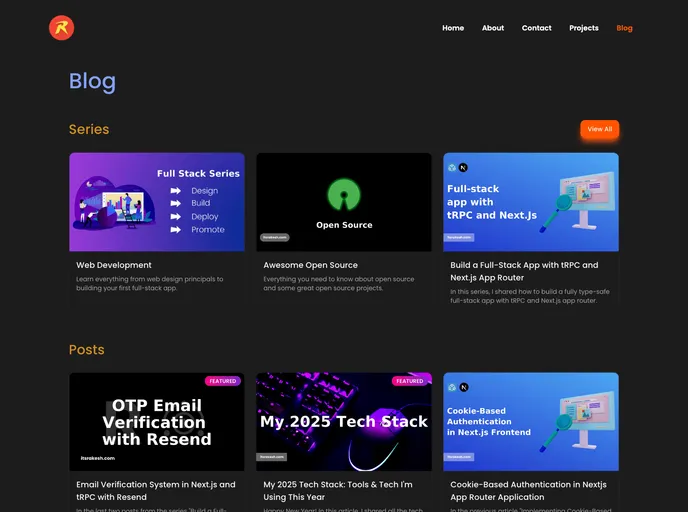The height and width of the screenshot is (512, 688).
Task: Click Email Verification System in Next.js title
Action: (156, 491)
